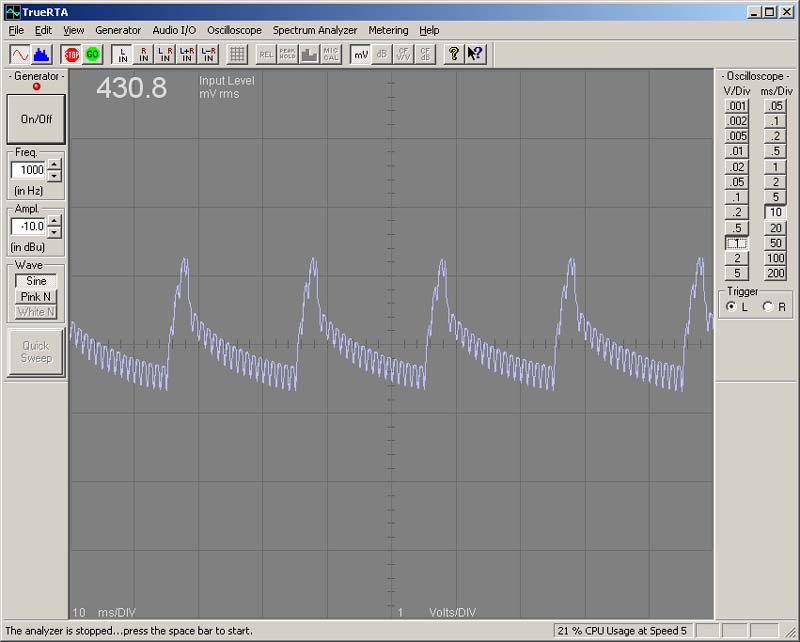This screenshot has height=642, width=800.
Task: Click the Quick Sweep button
Action: [x=36, y=352]
